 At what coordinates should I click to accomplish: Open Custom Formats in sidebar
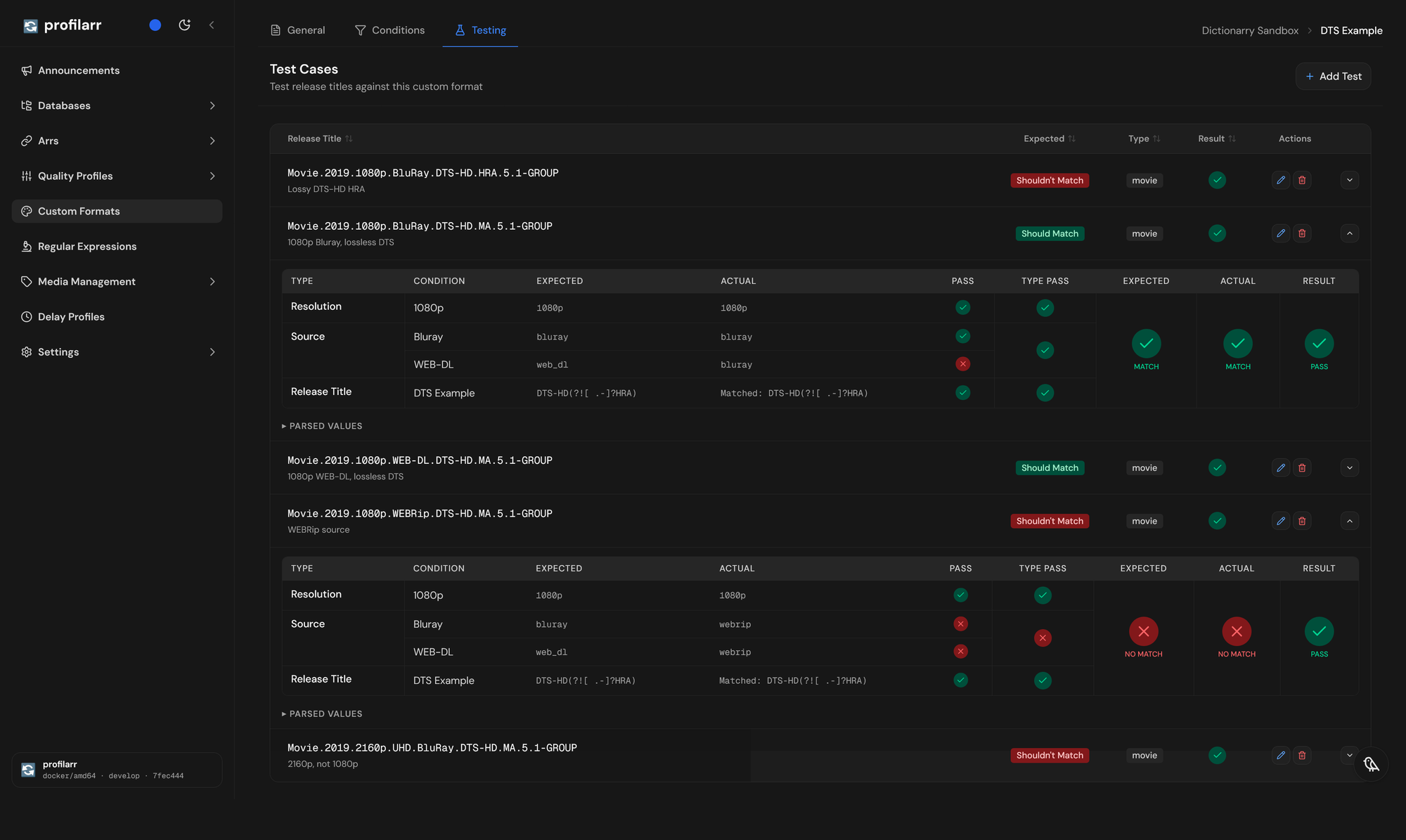click(x=117, y=212)
